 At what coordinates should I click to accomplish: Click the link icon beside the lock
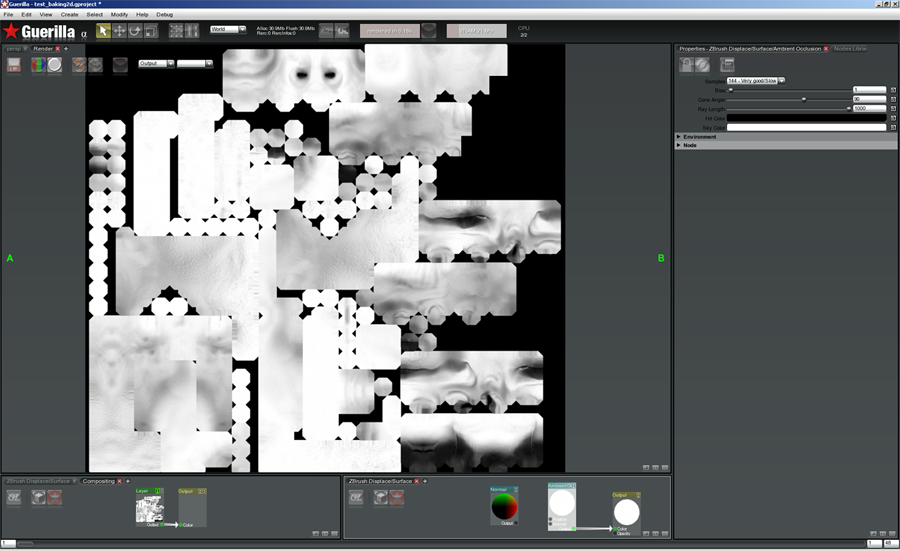click(702, 65)
